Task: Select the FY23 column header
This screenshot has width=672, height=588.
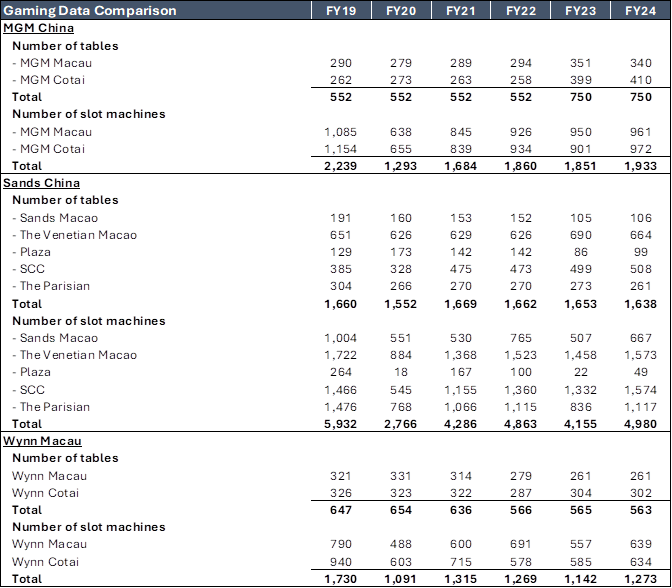Action: click(580, 10)
